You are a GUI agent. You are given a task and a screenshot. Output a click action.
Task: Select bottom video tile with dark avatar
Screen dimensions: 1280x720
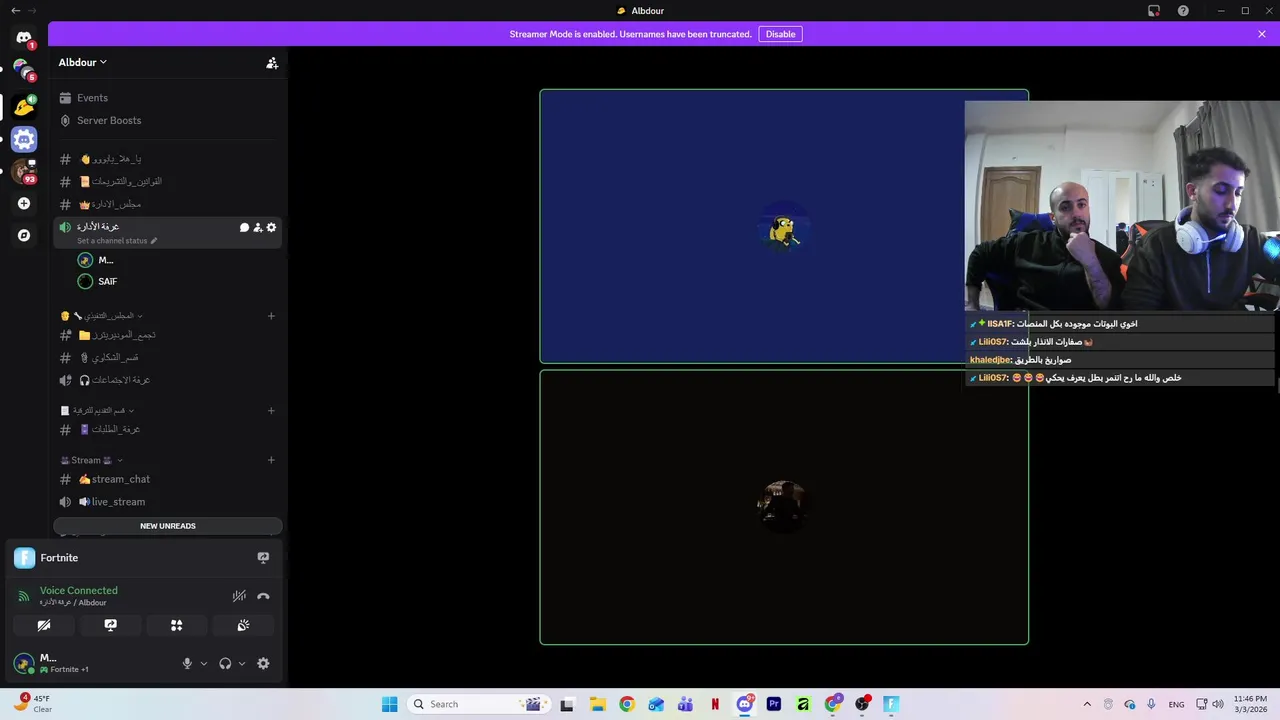click(x=784, y=508)
